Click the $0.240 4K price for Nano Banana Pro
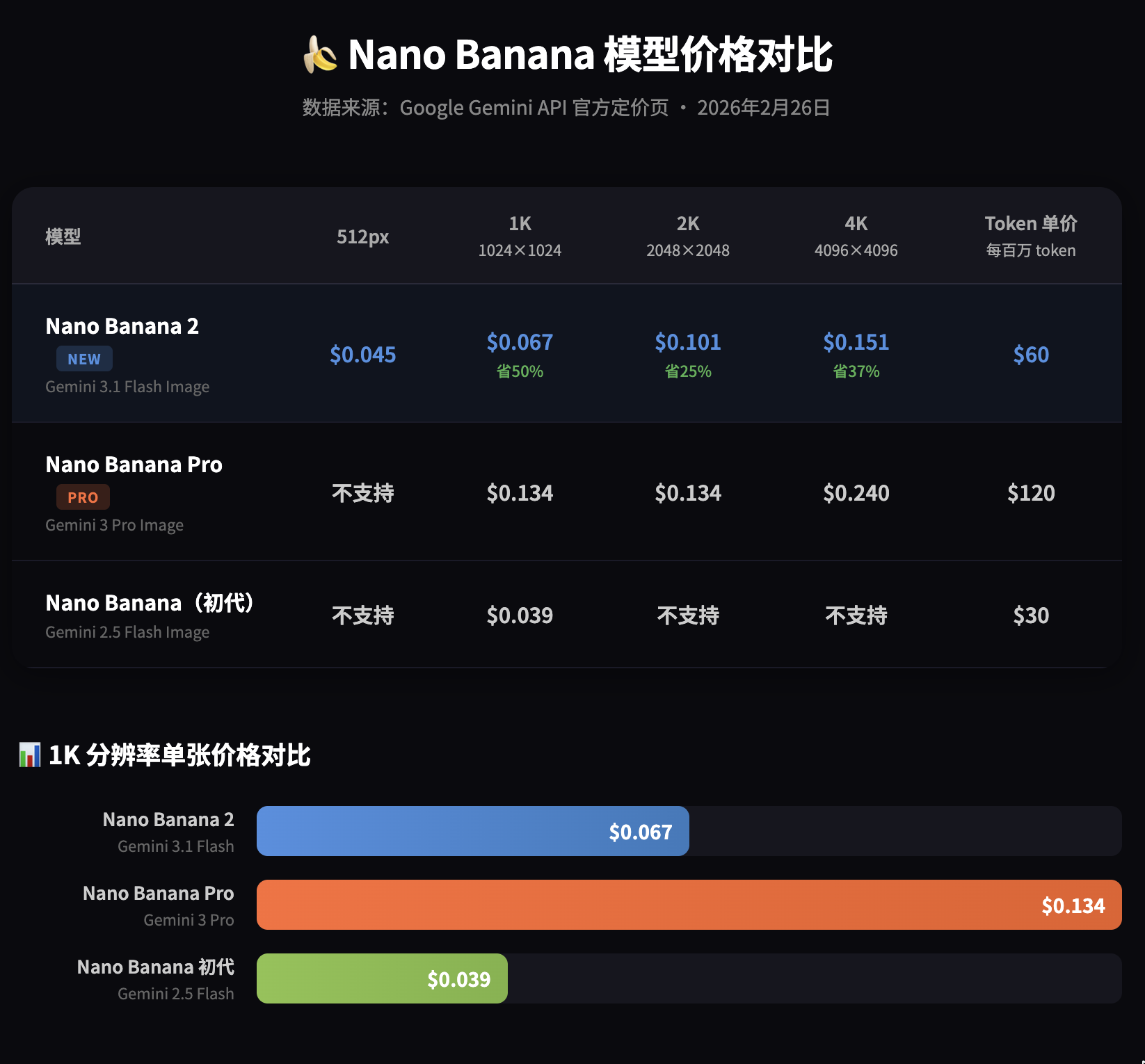 856,493
